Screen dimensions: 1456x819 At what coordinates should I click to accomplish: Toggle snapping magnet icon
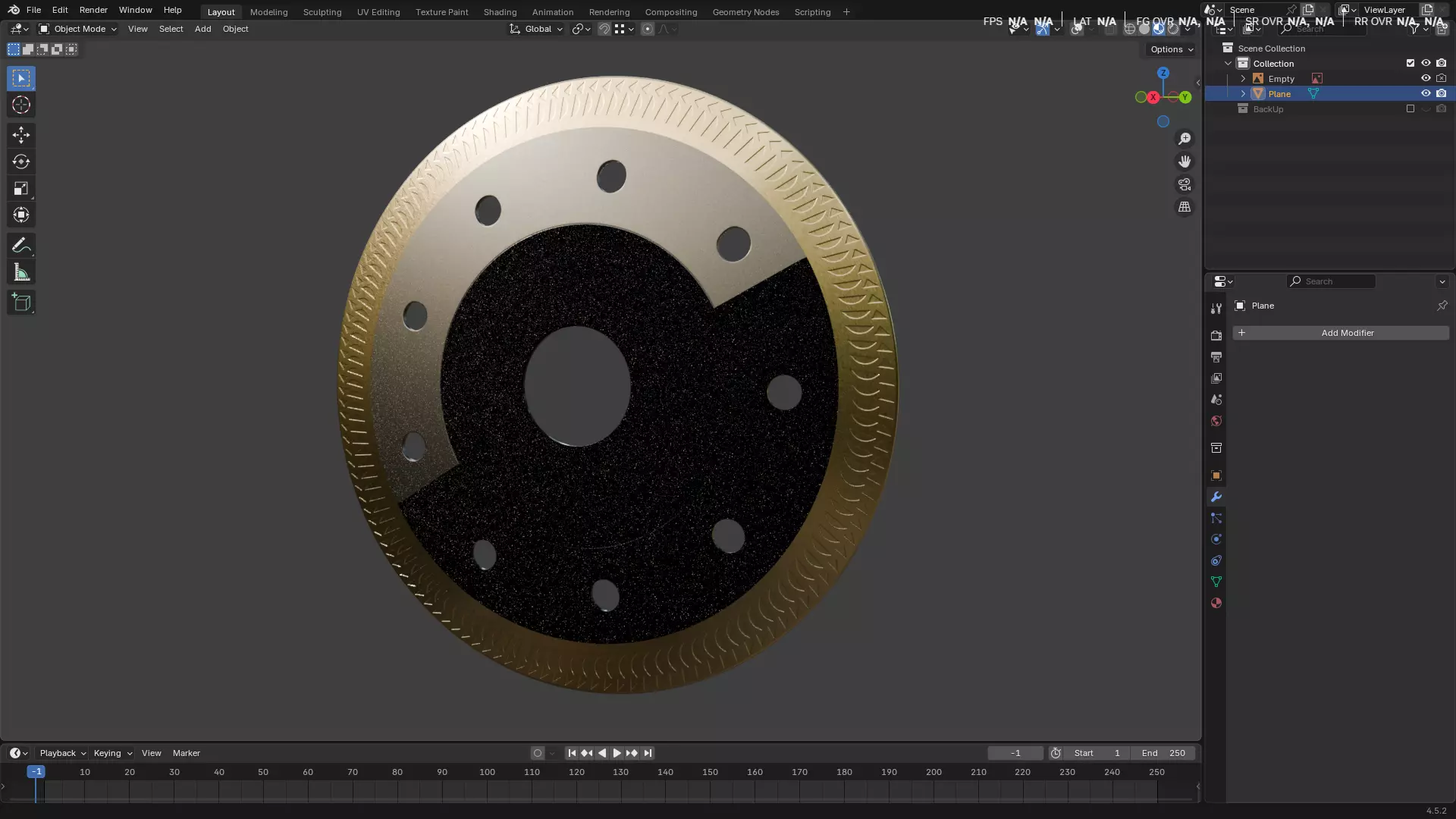click(604, 29)
